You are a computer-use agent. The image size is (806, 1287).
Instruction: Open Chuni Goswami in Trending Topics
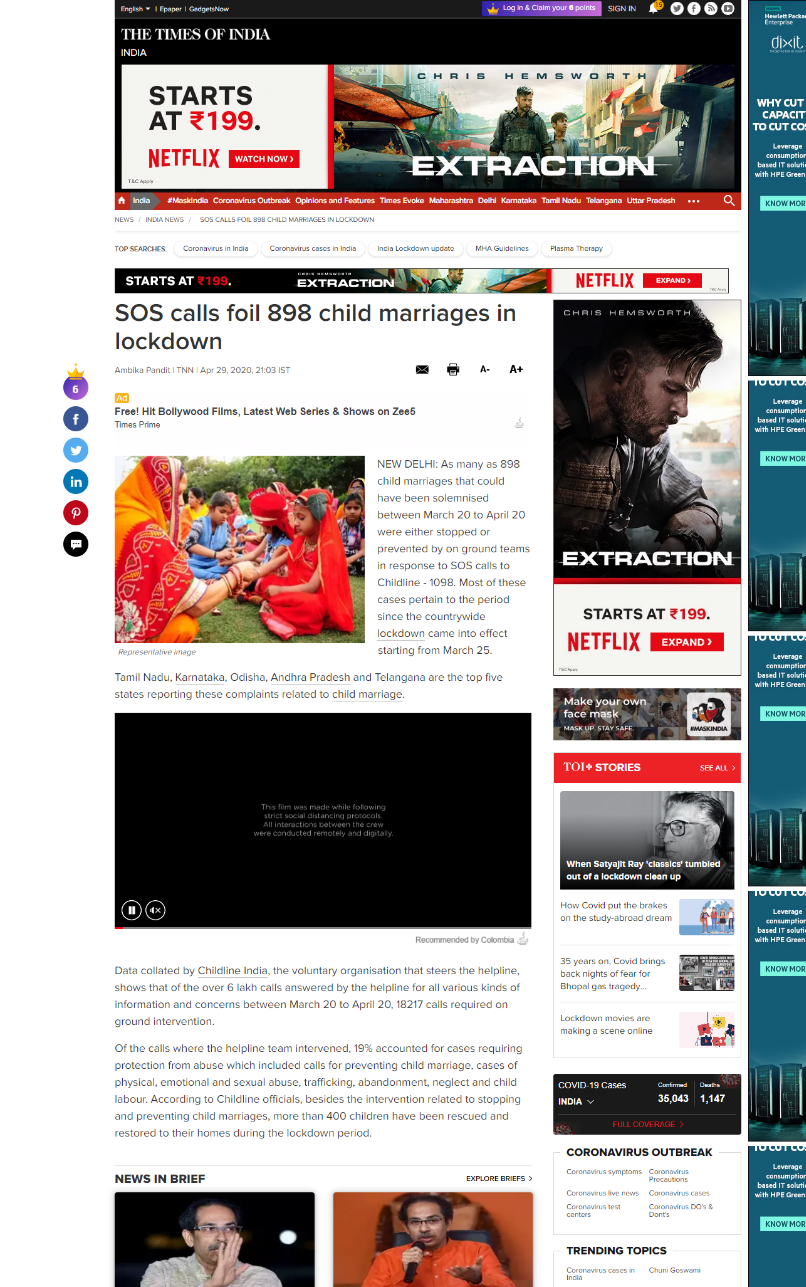pos(675,1270)
